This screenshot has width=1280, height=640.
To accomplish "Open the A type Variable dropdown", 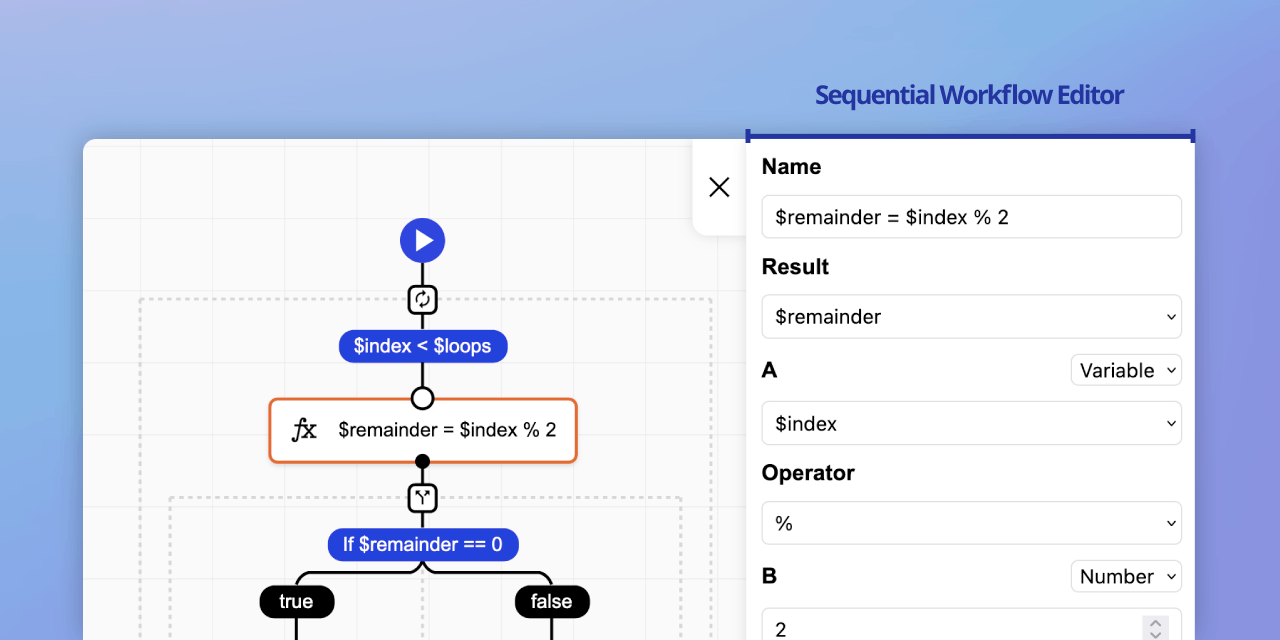I will pos(1126,370).
